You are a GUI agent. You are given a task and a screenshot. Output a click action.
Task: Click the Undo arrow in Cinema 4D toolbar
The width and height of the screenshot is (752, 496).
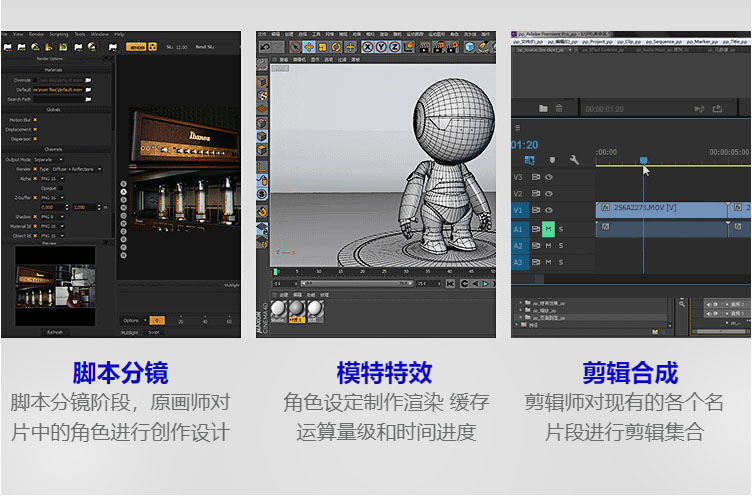(265, 47)
